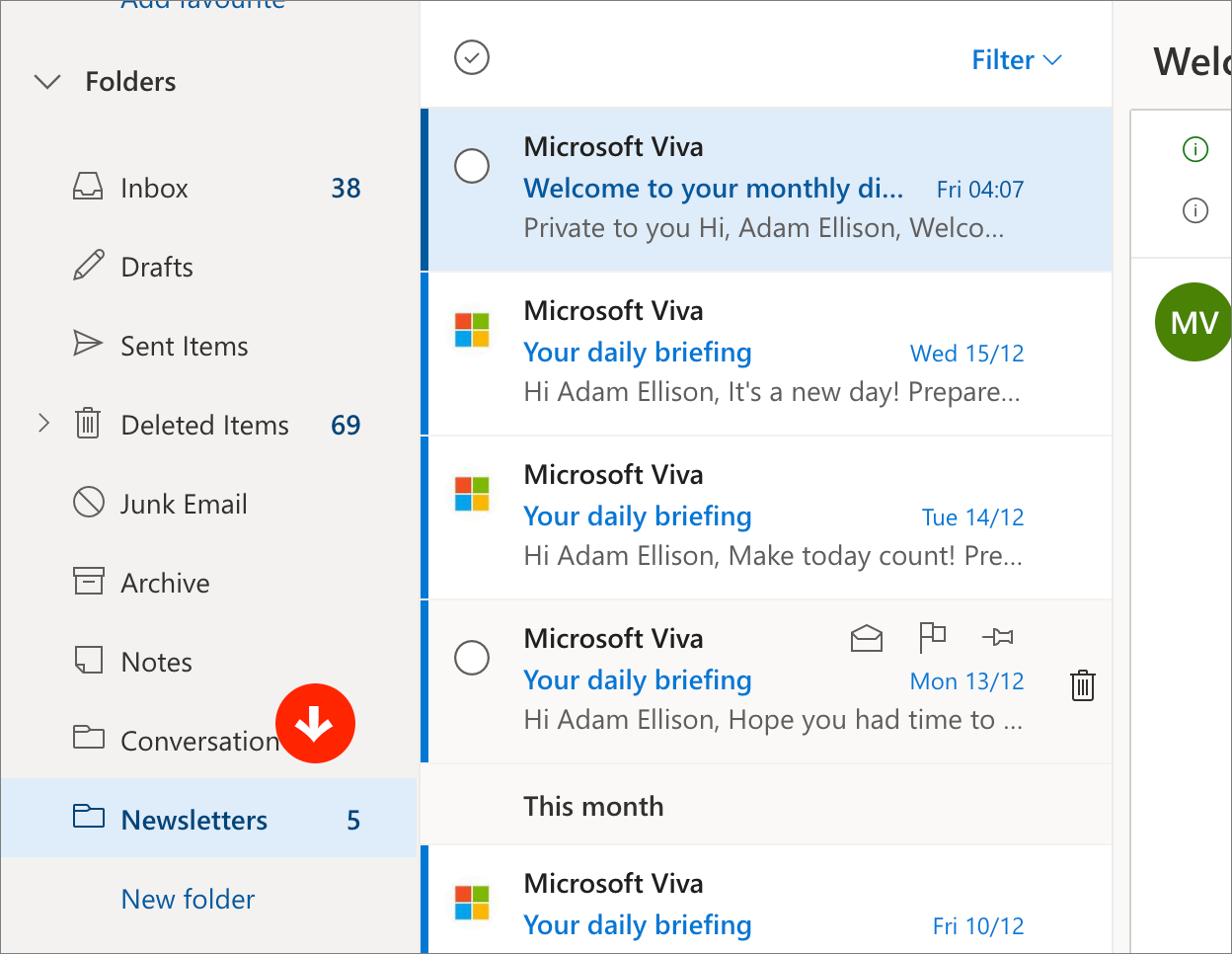Open the Wed 15/12 daily briefing subject
The image size is (1232, 954).
(x=638, y=353)
